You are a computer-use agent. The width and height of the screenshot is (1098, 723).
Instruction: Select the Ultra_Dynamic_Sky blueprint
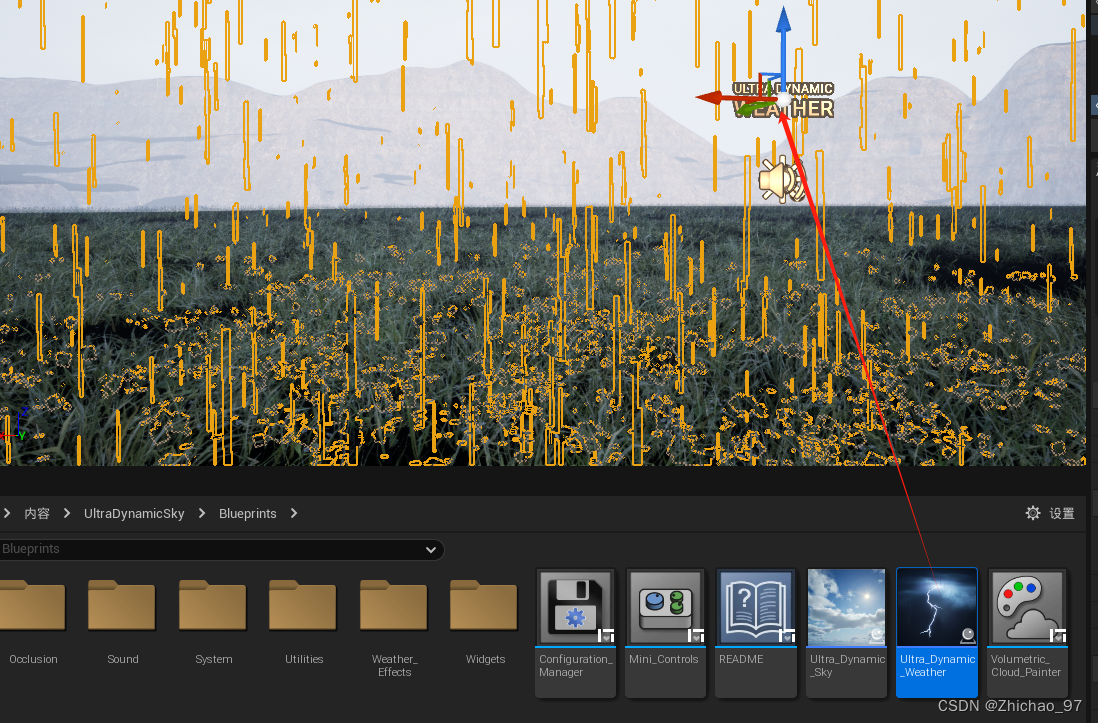846,633
